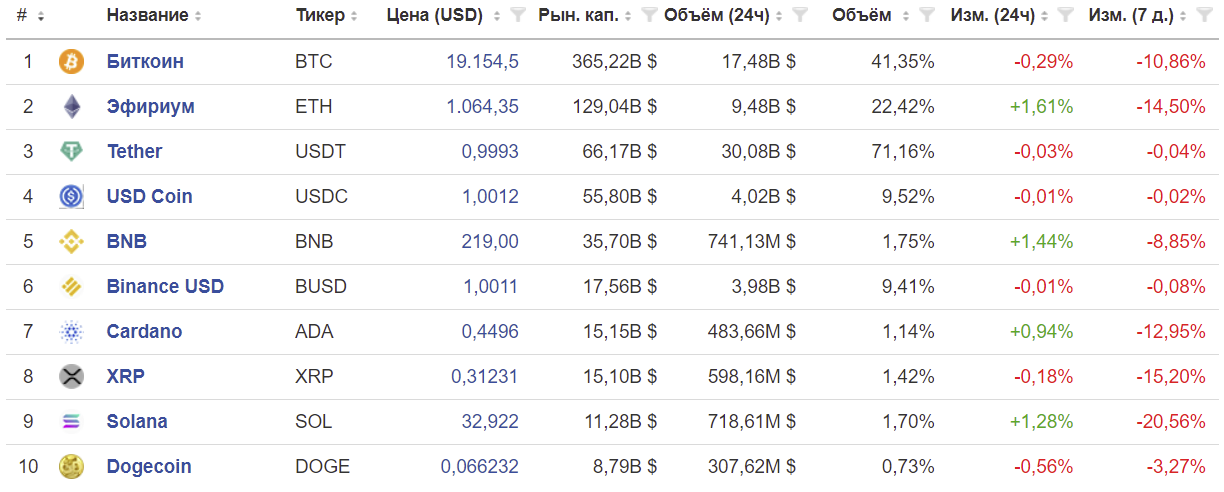This screenshot has height=492, width=1224.
Task: Sort table by Название column header
Action: (147, 16)
